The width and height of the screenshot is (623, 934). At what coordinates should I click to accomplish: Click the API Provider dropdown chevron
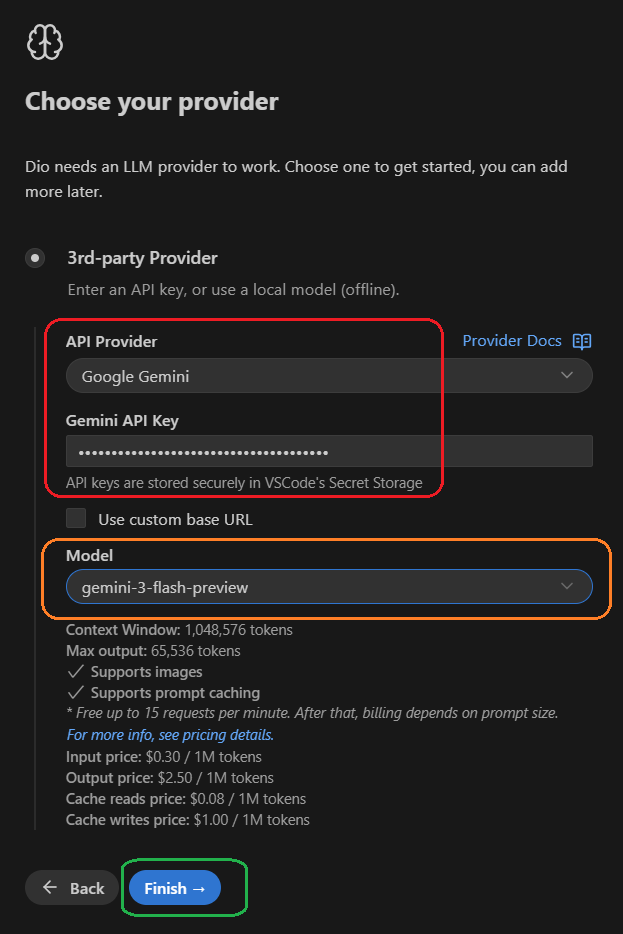(x=568, y=375)
